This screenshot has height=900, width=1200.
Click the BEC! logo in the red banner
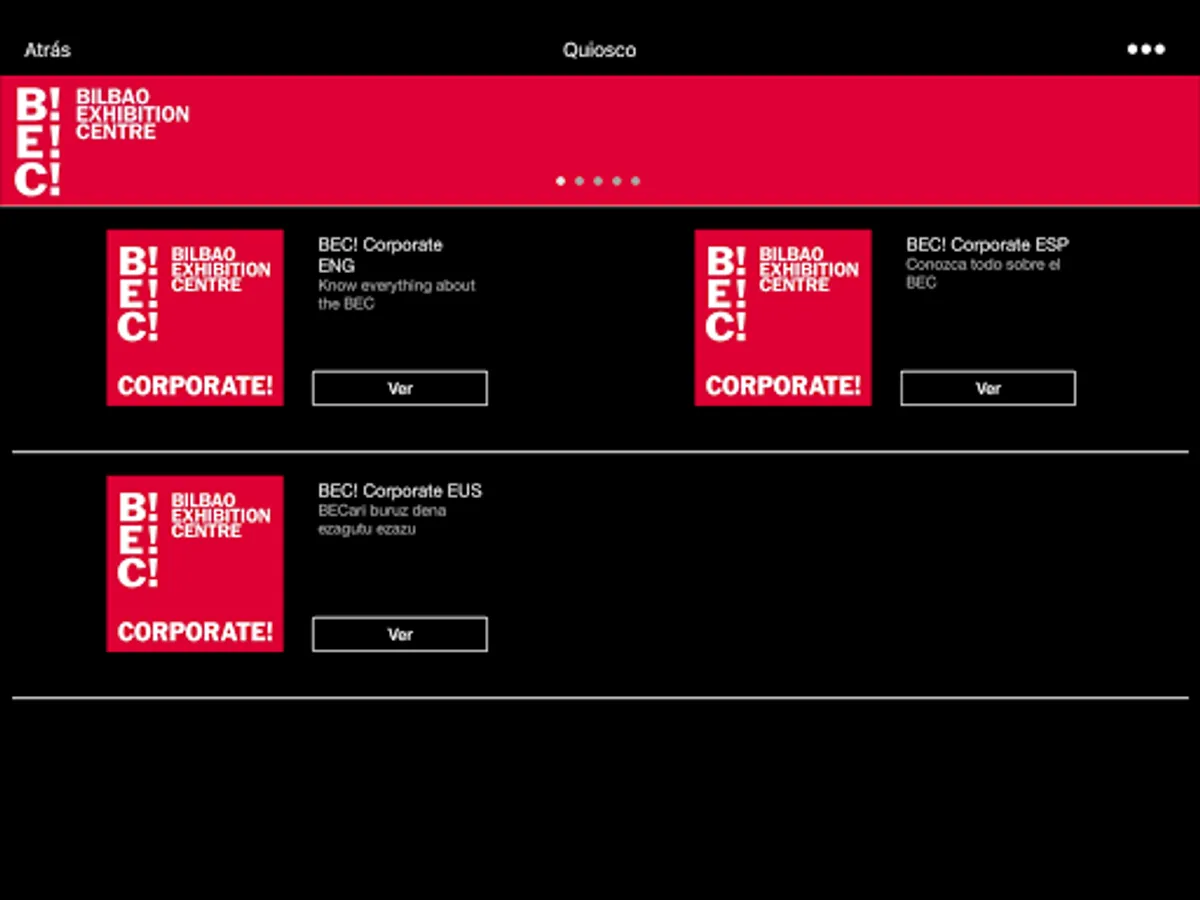point(38,142)
